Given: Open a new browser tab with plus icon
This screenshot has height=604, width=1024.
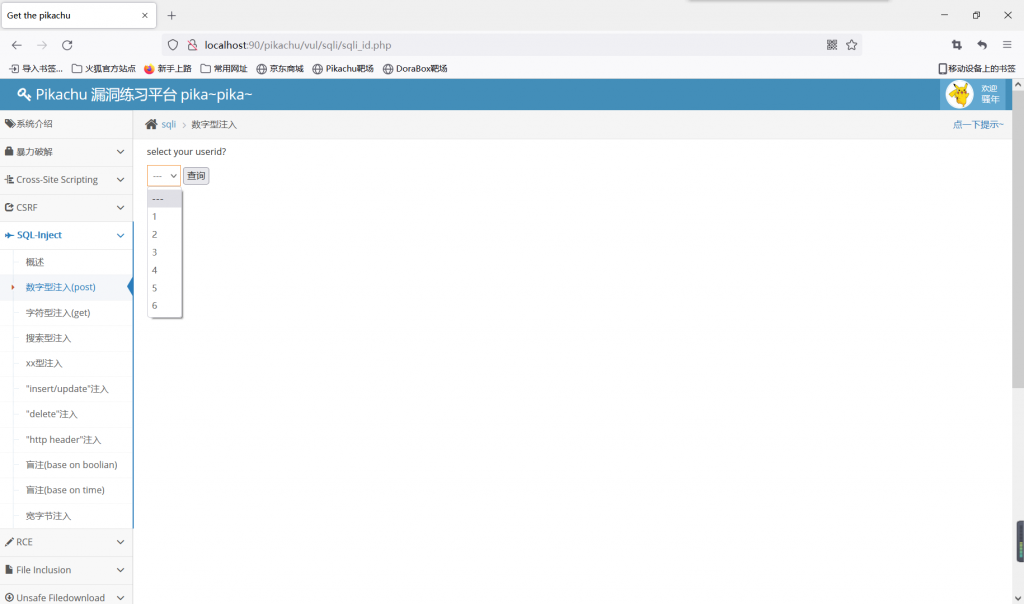Looking at the screenshot, I should tap(171, 16).
